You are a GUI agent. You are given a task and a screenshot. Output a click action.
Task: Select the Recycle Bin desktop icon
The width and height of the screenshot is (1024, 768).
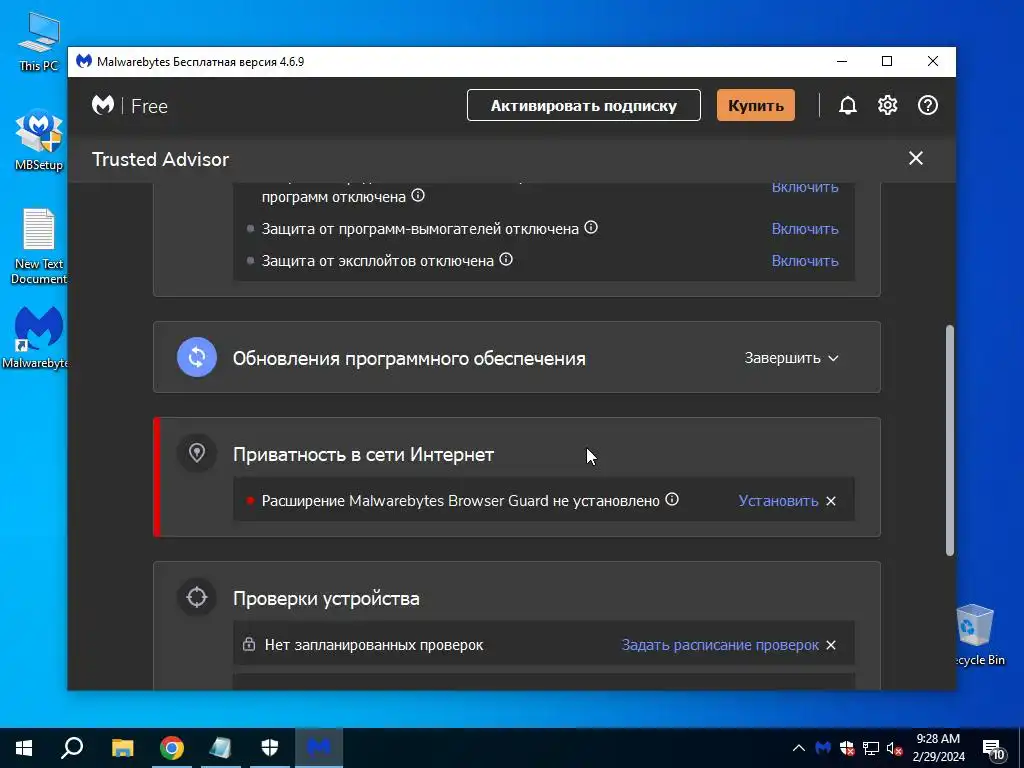coord(978,635)
